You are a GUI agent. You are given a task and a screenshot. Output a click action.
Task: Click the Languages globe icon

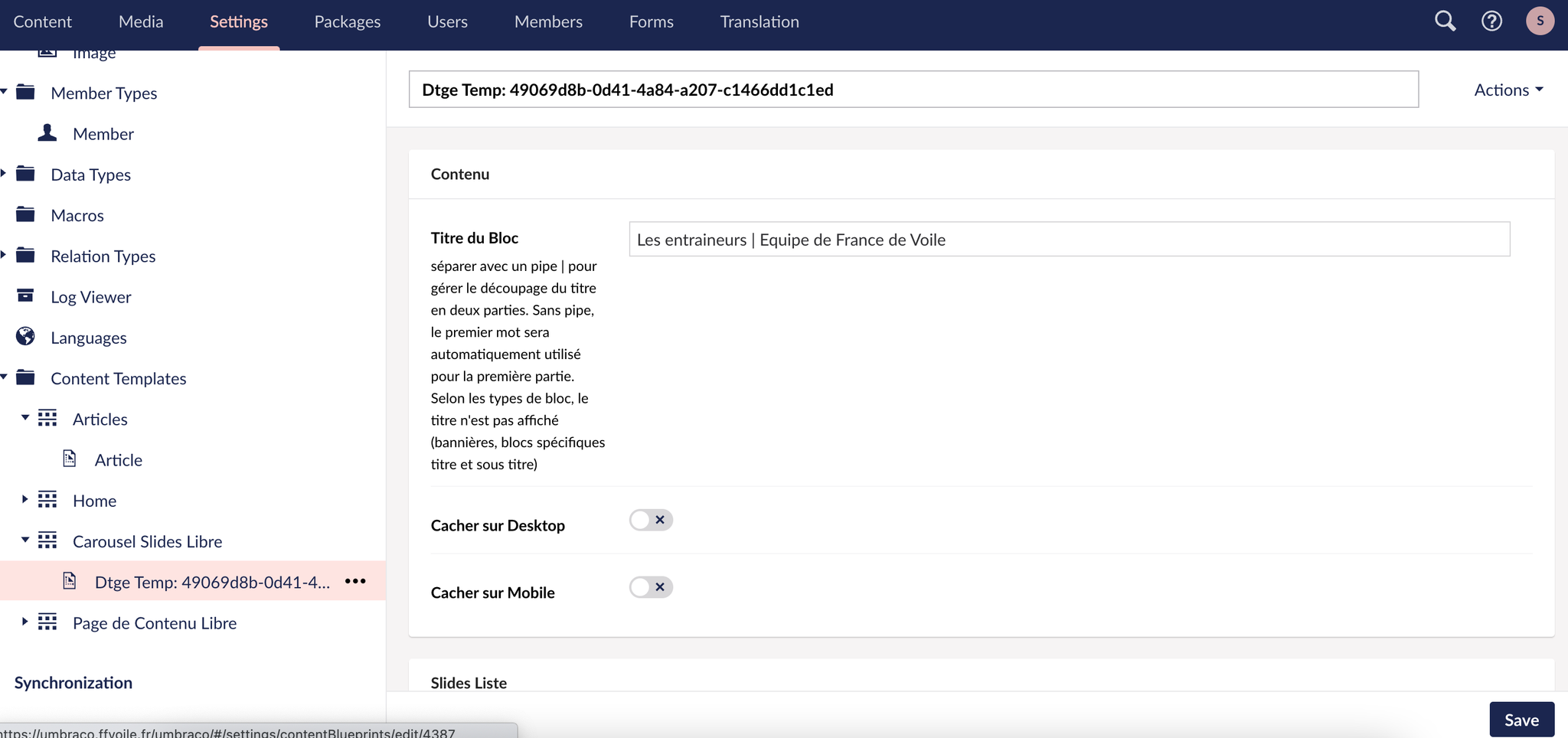[x=25, y=336]
